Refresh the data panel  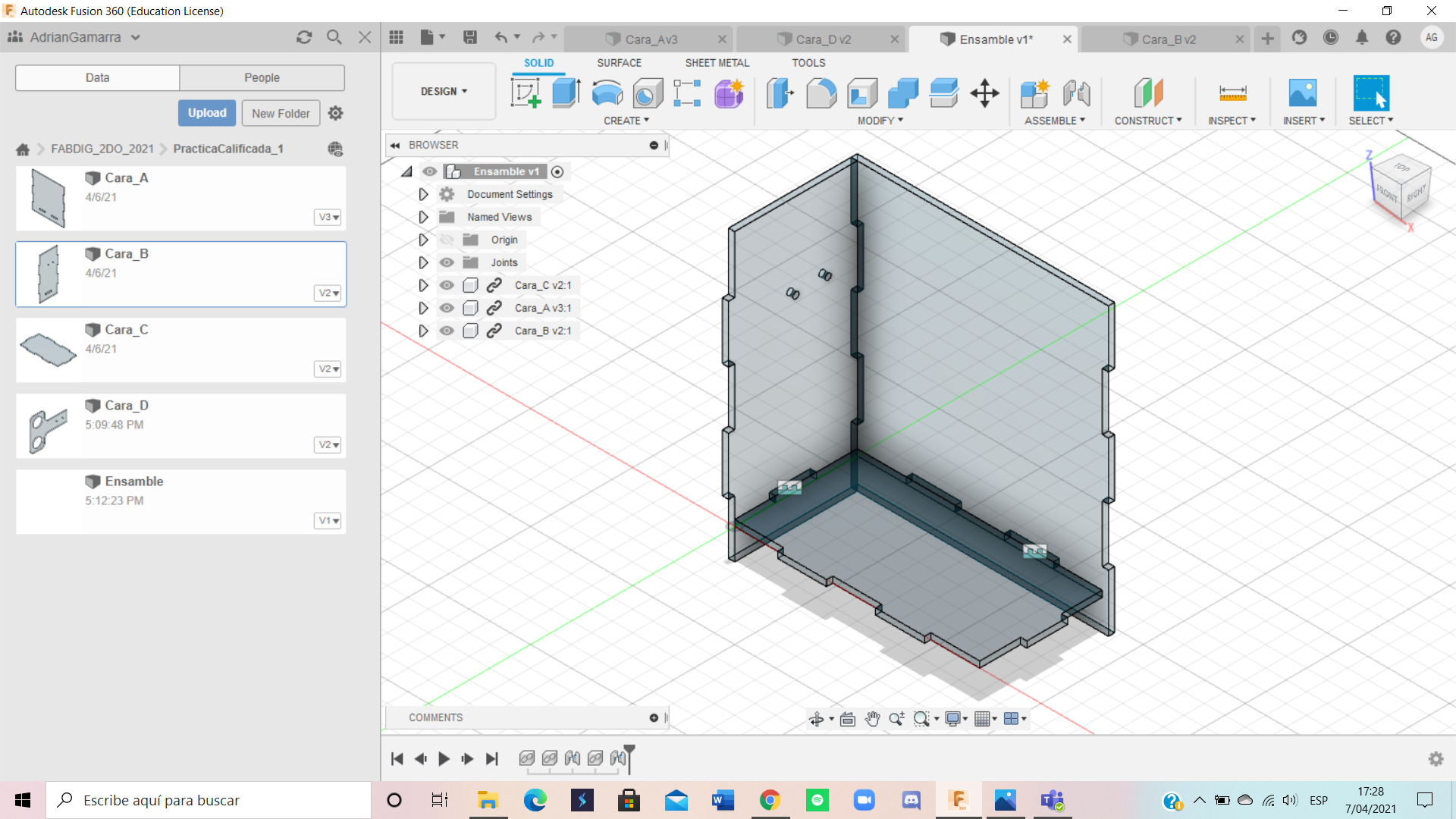click(304, 37)
